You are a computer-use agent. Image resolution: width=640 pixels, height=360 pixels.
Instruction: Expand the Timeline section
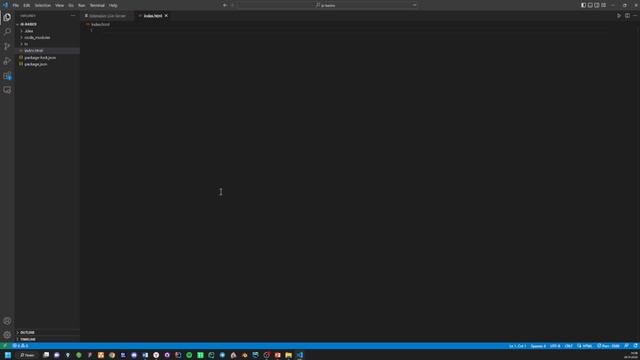point(47,339)
